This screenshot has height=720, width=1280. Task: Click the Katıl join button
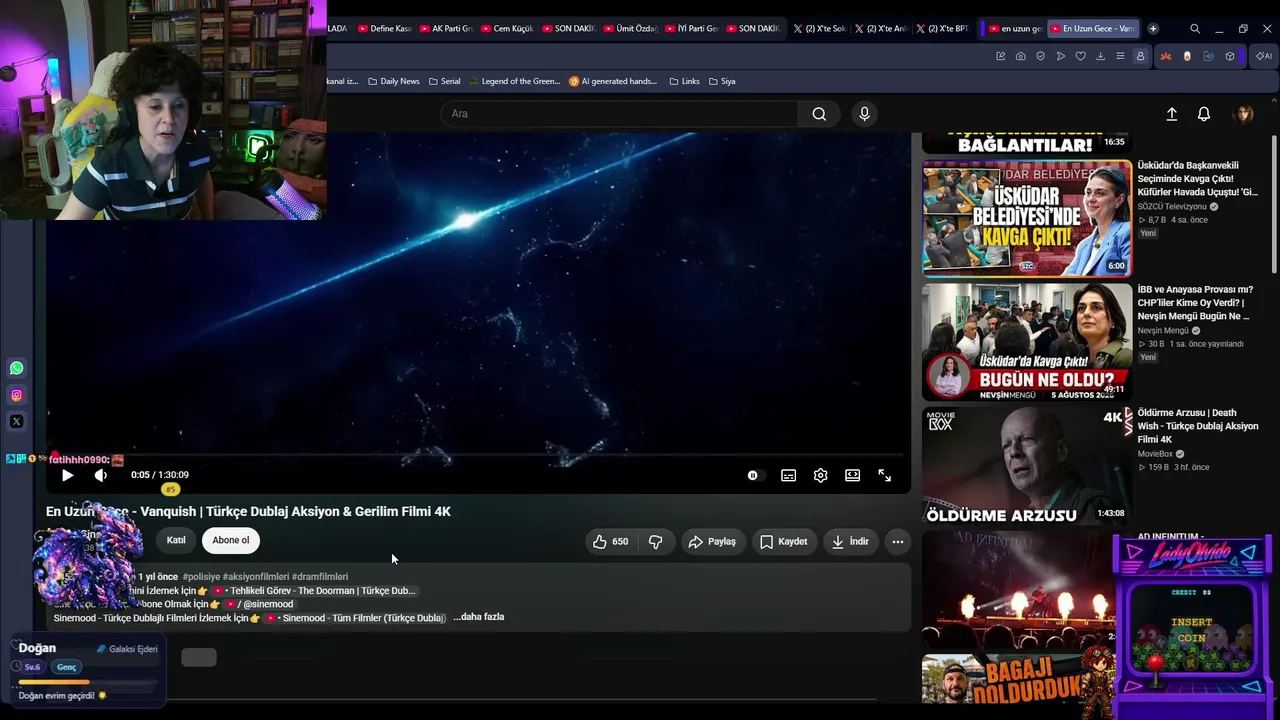coord(176,540)
